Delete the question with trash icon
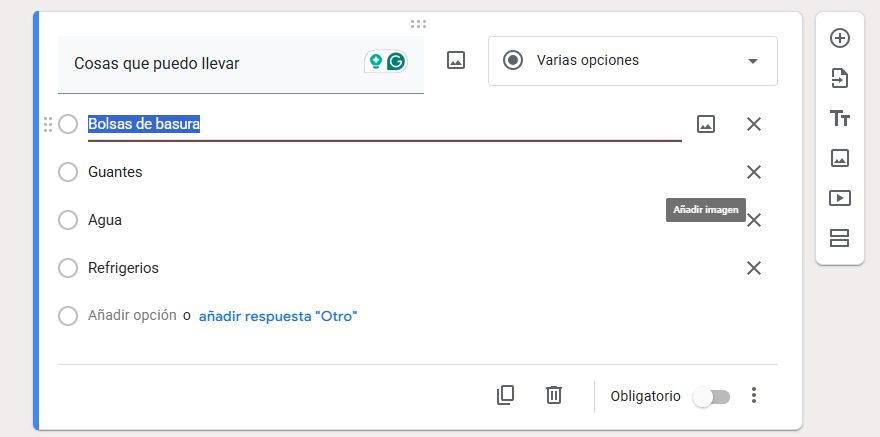The image size is (880, 437). click(x=554, y=395)
